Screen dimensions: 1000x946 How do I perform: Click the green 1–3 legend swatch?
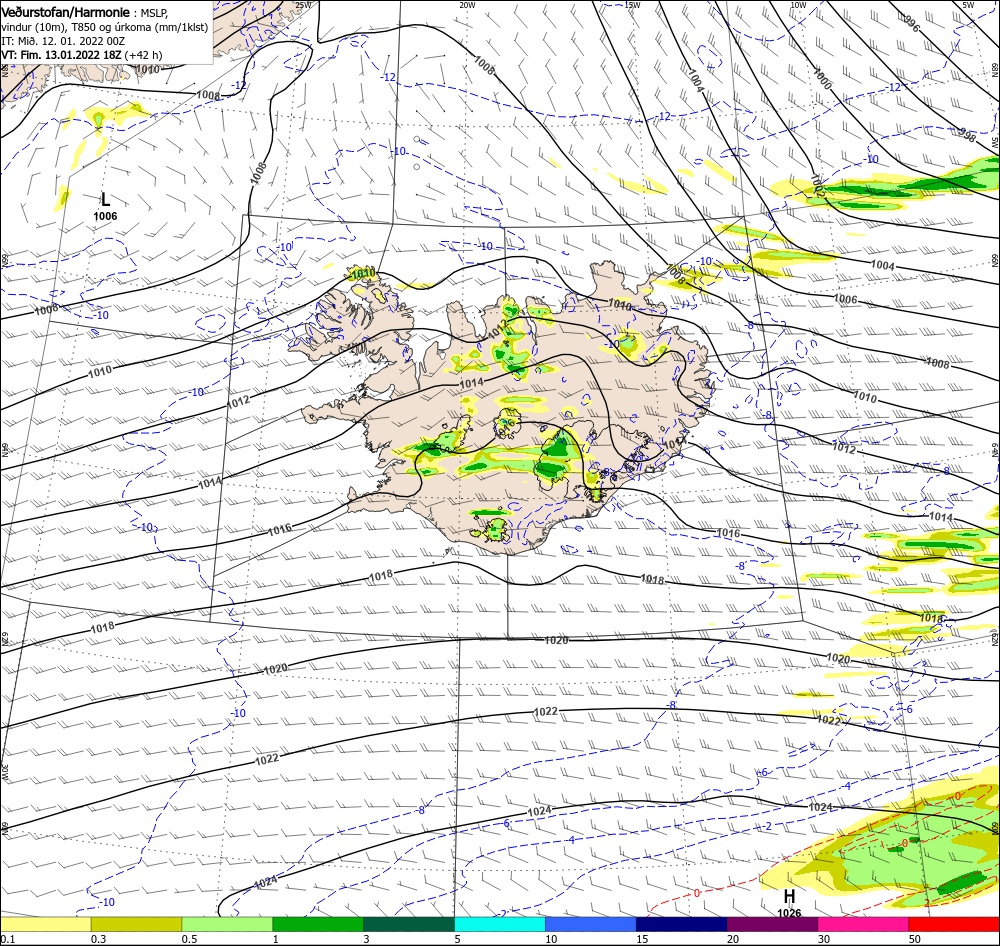318,924
